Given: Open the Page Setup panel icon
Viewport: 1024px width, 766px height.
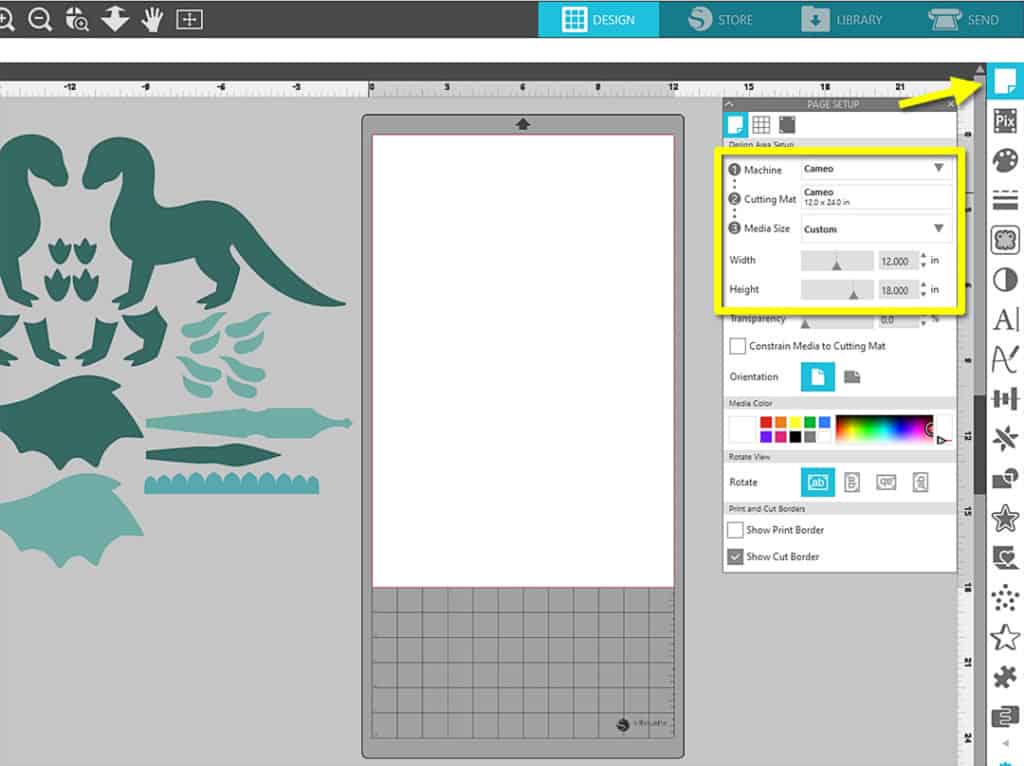Looking at the screenshot, I should point(1004,81).
